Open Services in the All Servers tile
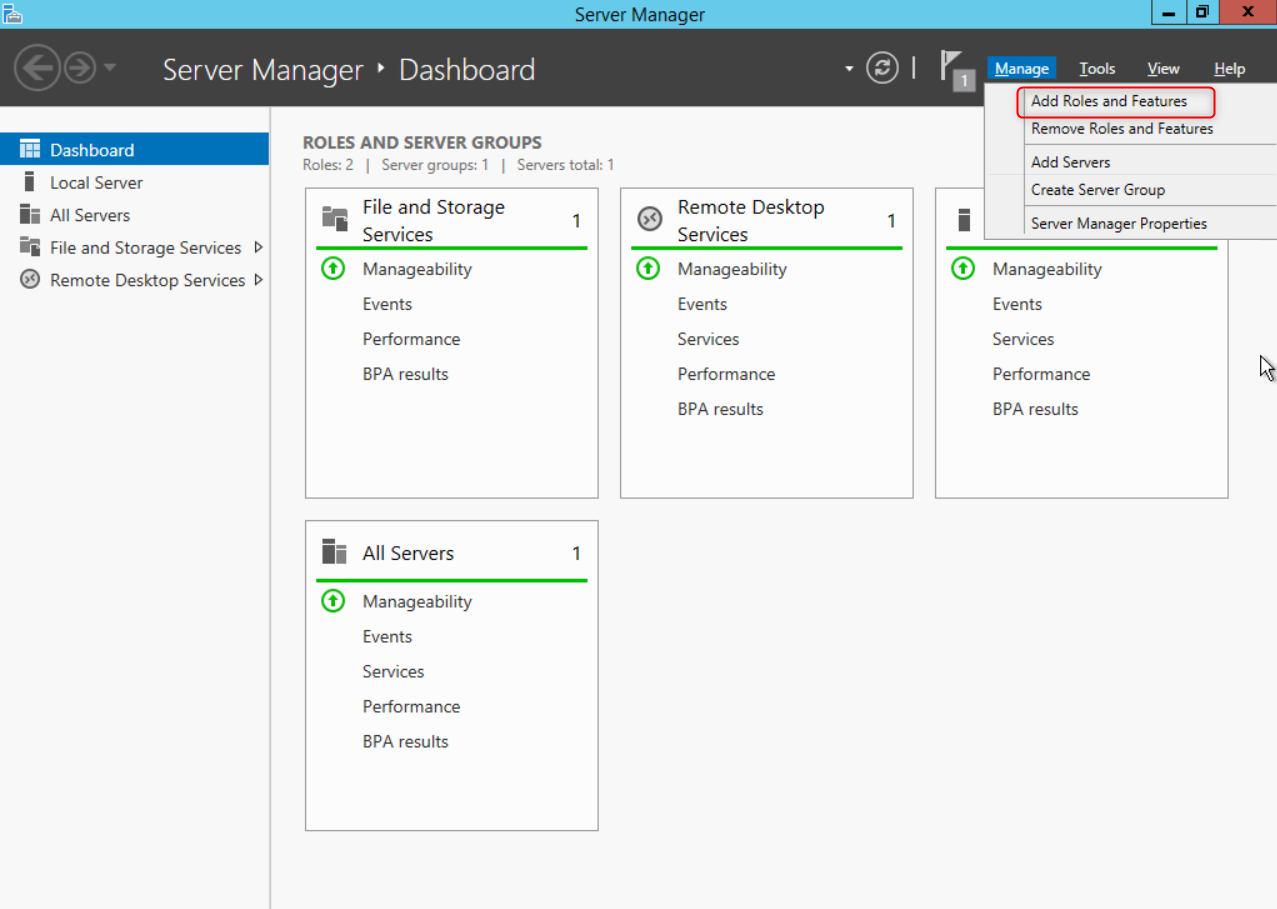This screenshot has height=909, width=1277. [x=393, y=671]
